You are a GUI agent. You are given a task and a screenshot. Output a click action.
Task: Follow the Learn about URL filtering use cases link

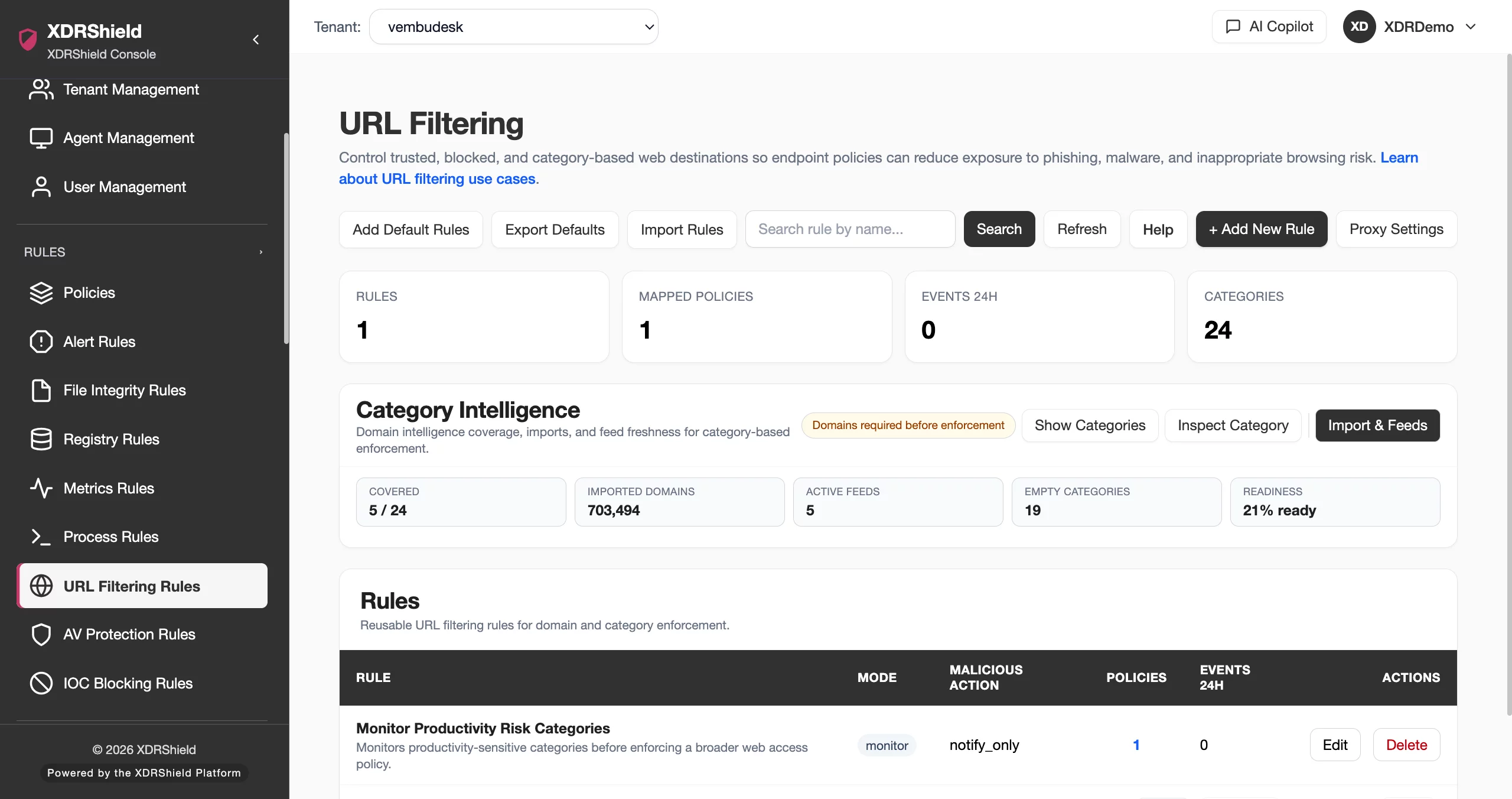(x=438, y=179)
